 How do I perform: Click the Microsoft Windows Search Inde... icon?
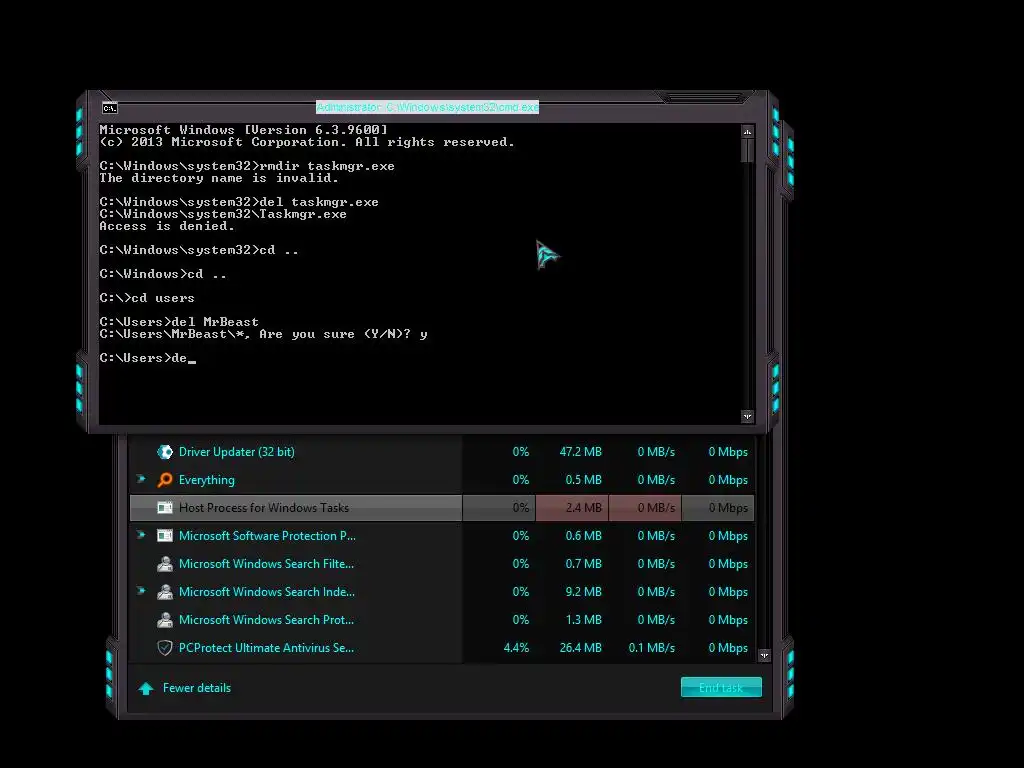pos(165,592)
